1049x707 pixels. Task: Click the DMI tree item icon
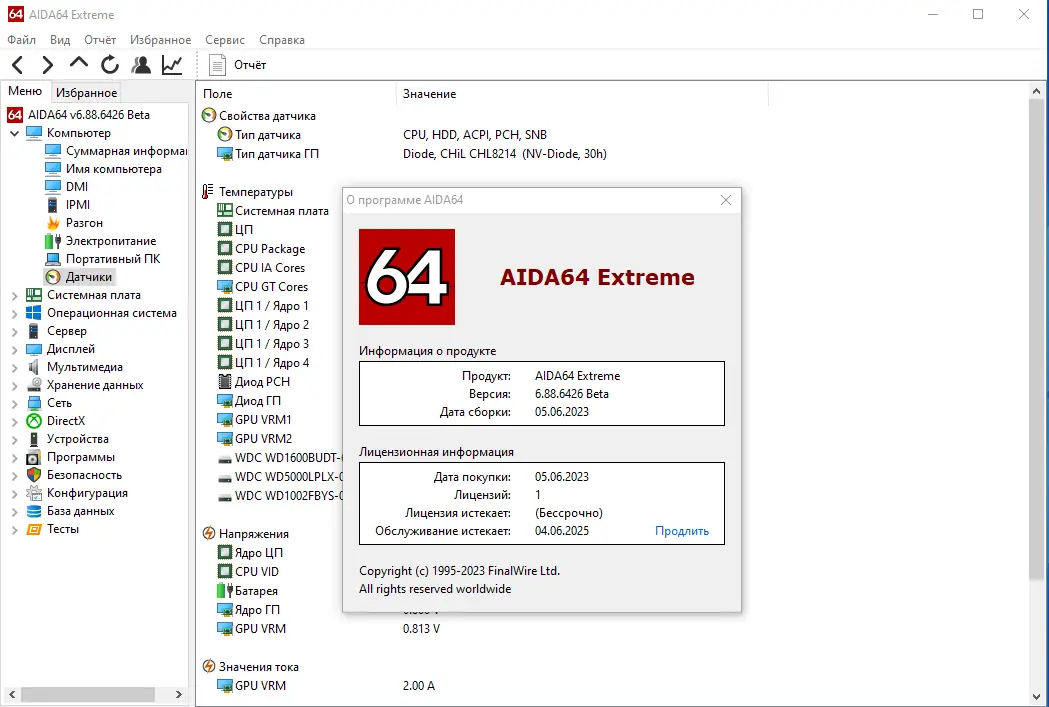(x=53, y=187)
